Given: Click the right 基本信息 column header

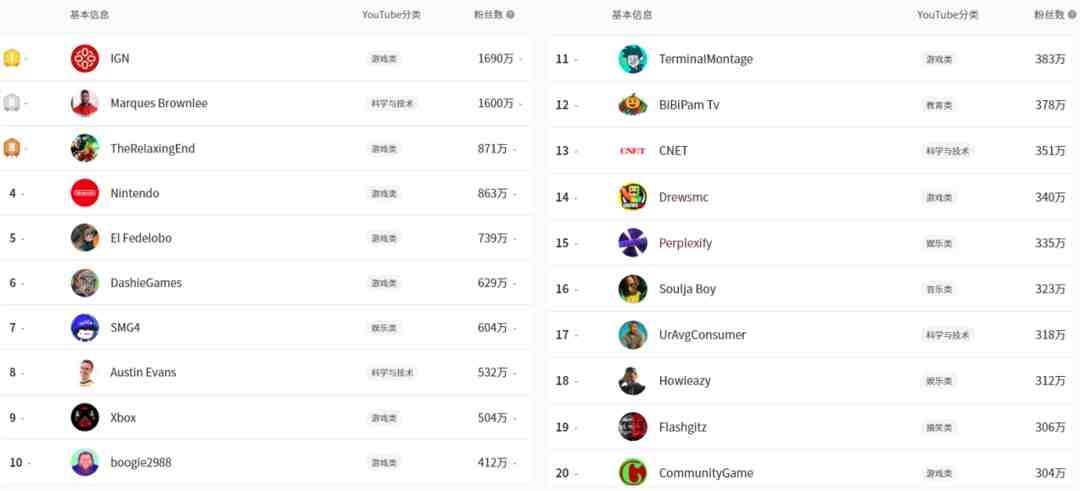Looking at the screenshot, I should click(632, 14).
